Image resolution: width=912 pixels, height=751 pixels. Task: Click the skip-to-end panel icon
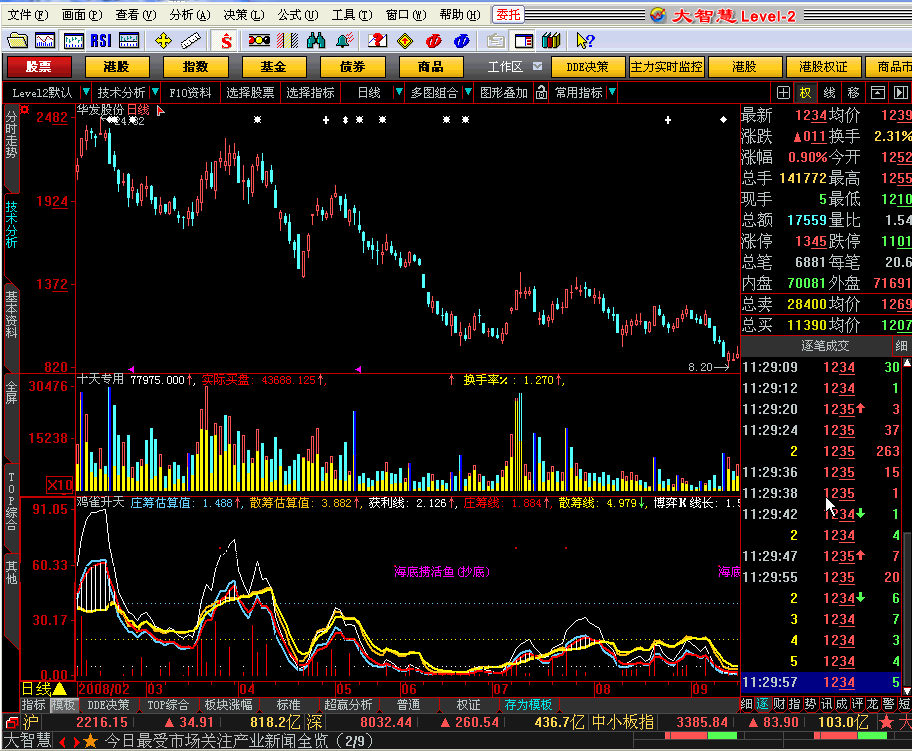point(900,92)
